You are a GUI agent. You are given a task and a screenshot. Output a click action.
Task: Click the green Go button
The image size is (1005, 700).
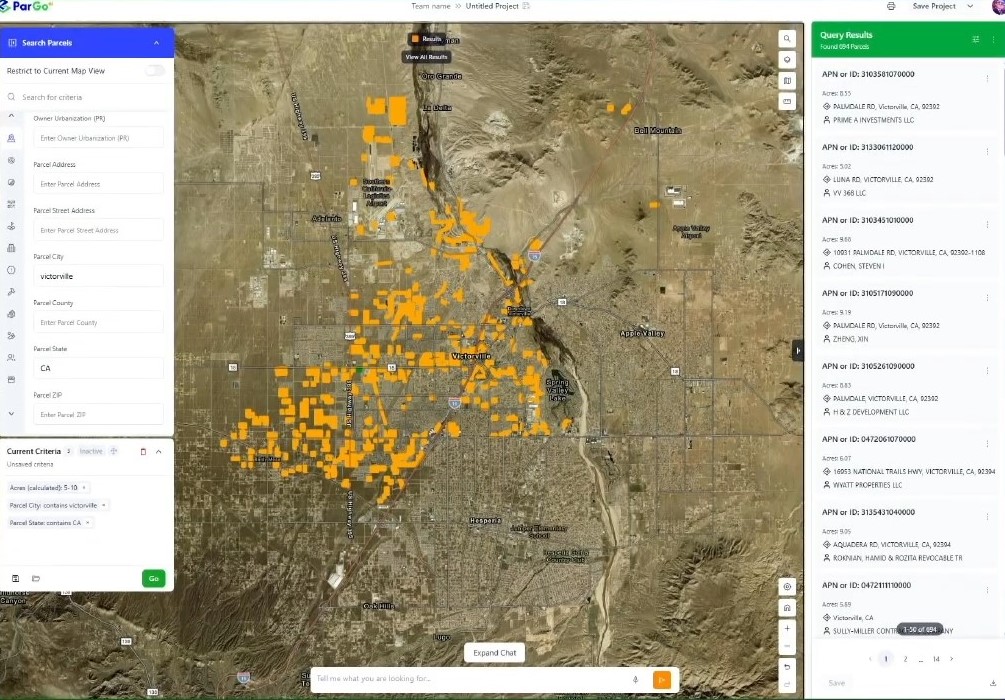tap(153, 578)
